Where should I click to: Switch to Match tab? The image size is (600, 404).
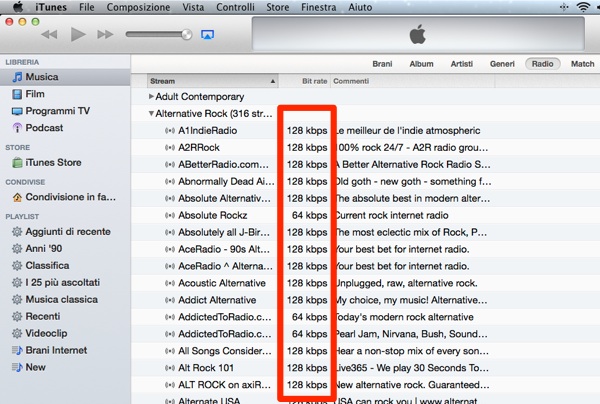click(582, 64)
